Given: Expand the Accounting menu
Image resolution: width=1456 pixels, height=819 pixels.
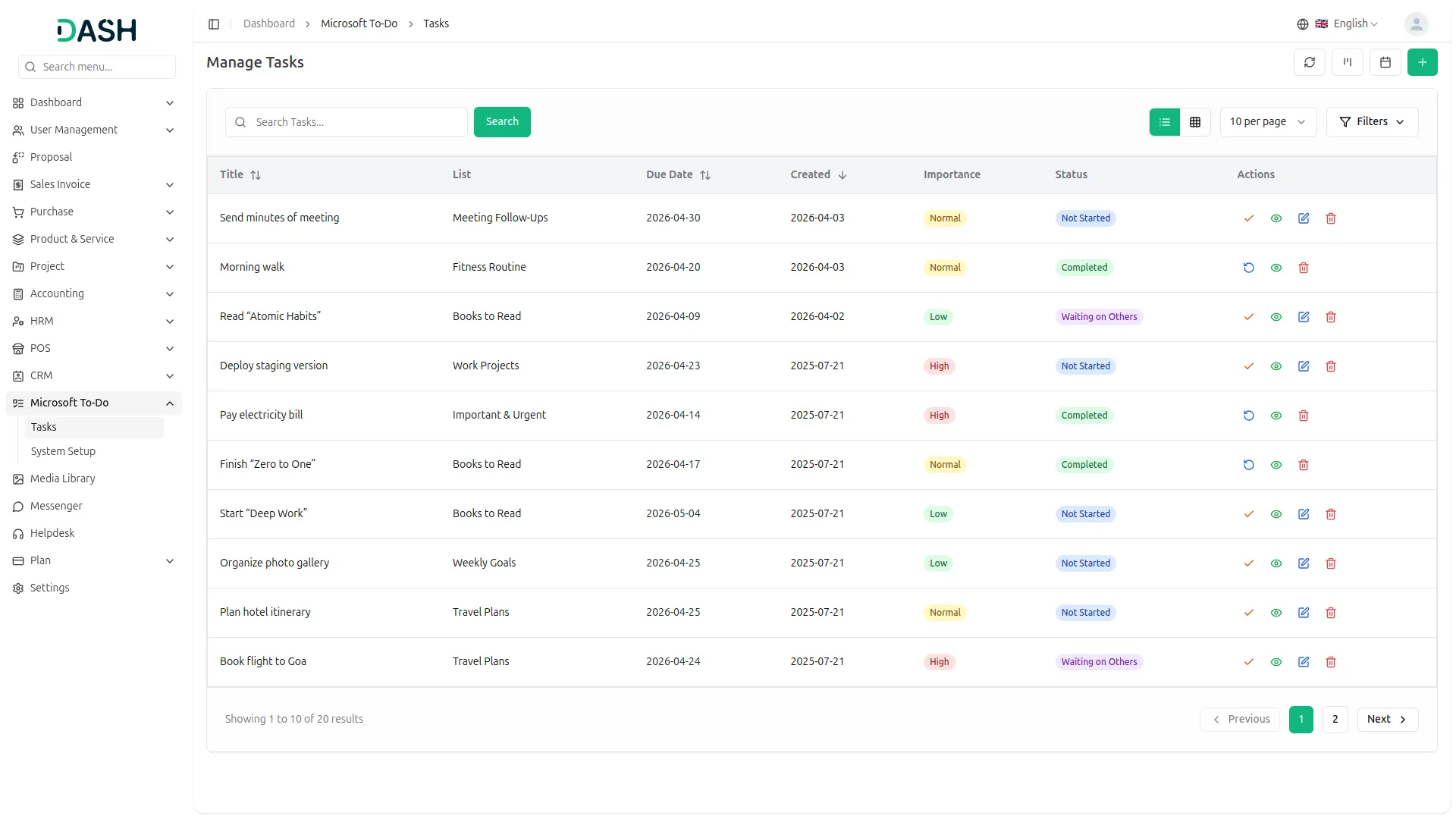Looking at the screenshot, I should [x=93, y=294].
